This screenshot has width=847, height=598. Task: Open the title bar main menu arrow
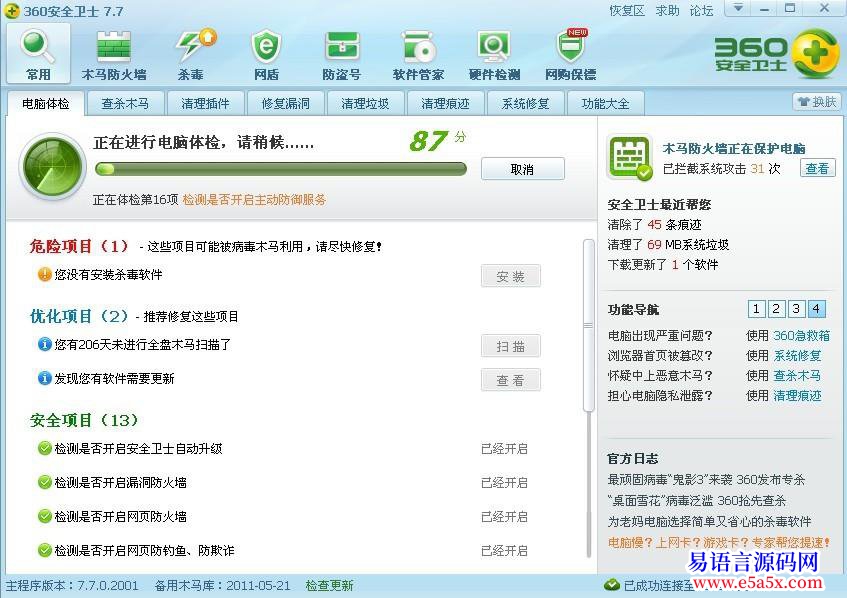pos(737,9)
